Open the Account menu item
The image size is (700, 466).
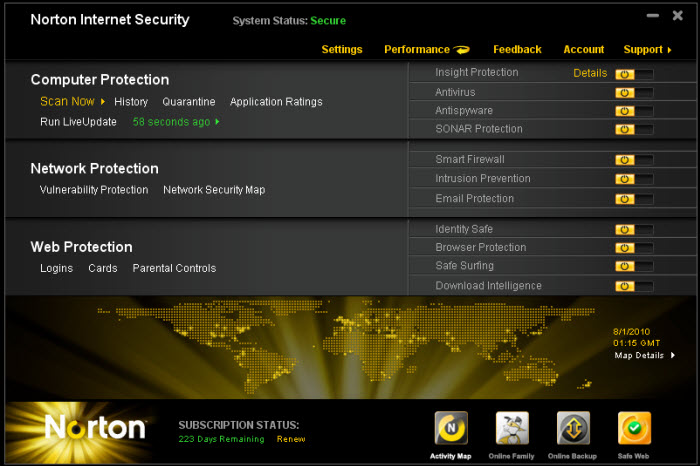[583, 50]
